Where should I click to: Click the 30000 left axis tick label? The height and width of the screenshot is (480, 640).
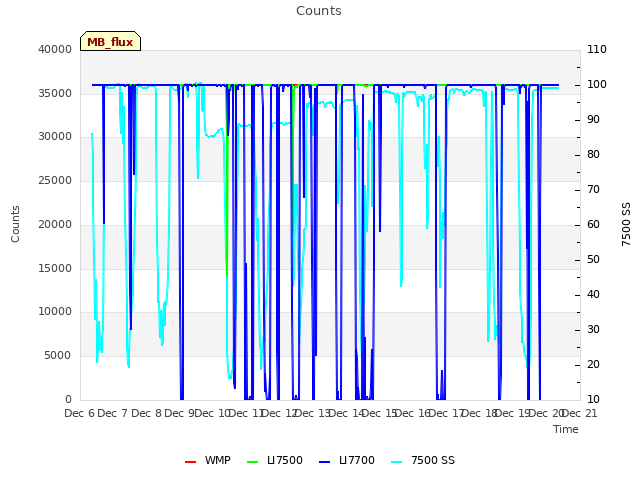pyautogui.click(x=55, y=137)
